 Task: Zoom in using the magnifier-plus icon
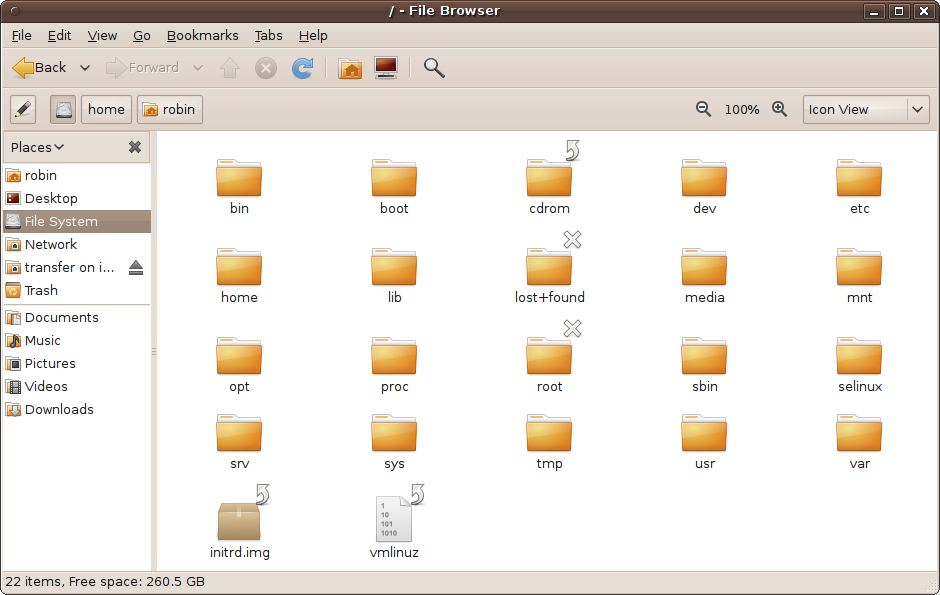point(780,109)
